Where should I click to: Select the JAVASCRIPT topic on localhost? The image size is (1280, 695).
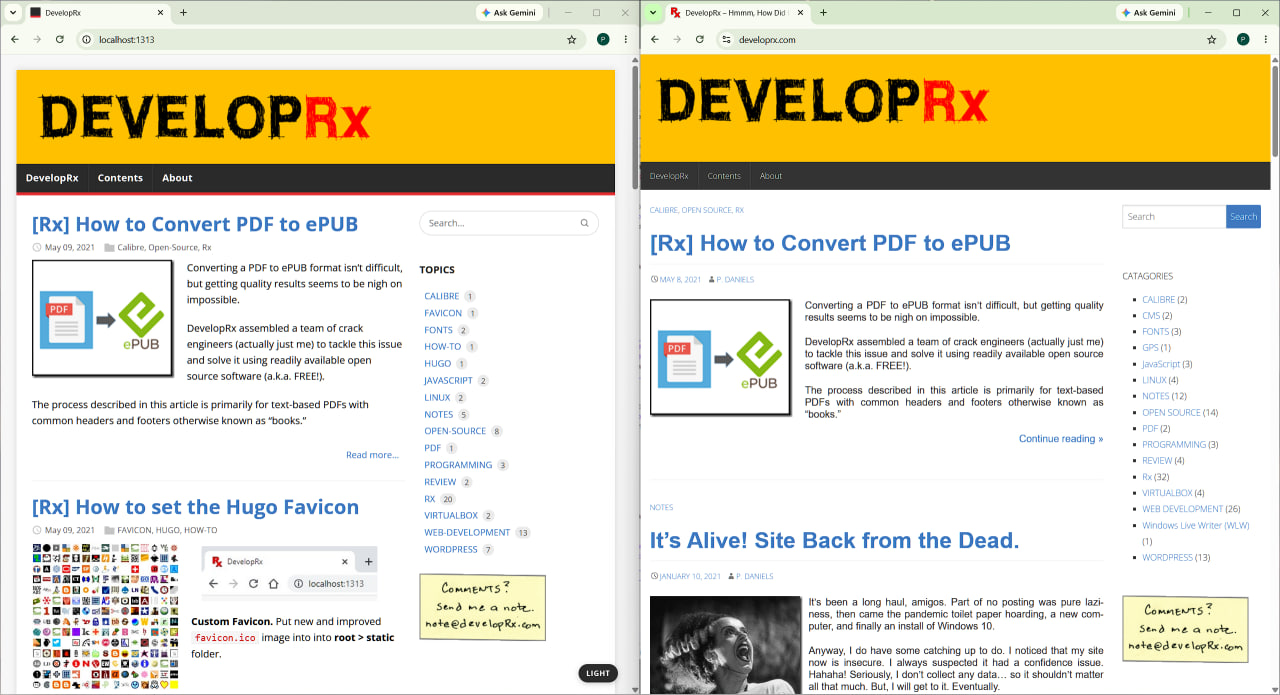448,381
